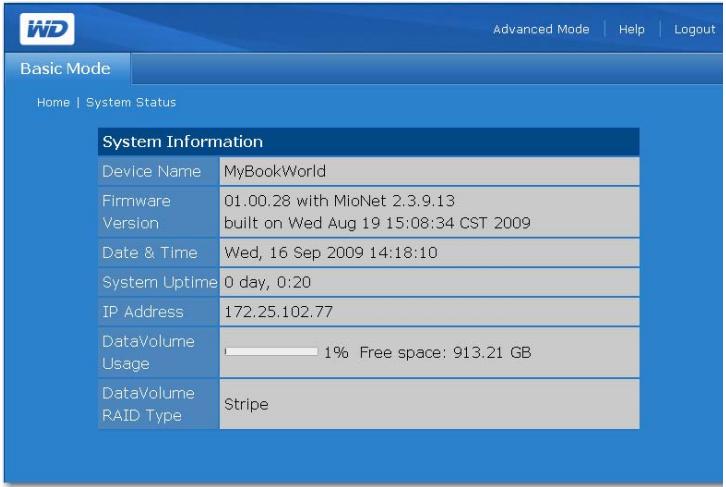Viewport: 726px width, 487px height.
Task: Click the MyBookWorld device name value
Action: [x=275, y=171]
